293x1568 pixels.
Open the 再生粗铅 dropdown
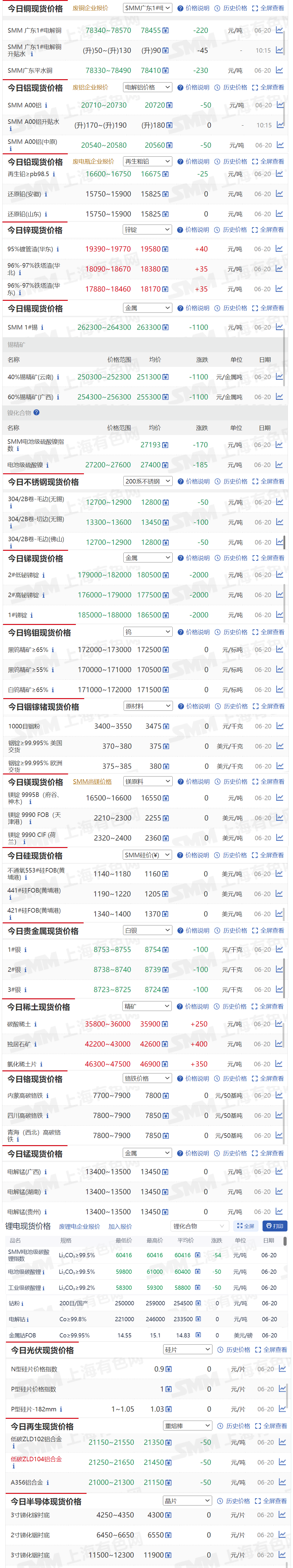147,161
